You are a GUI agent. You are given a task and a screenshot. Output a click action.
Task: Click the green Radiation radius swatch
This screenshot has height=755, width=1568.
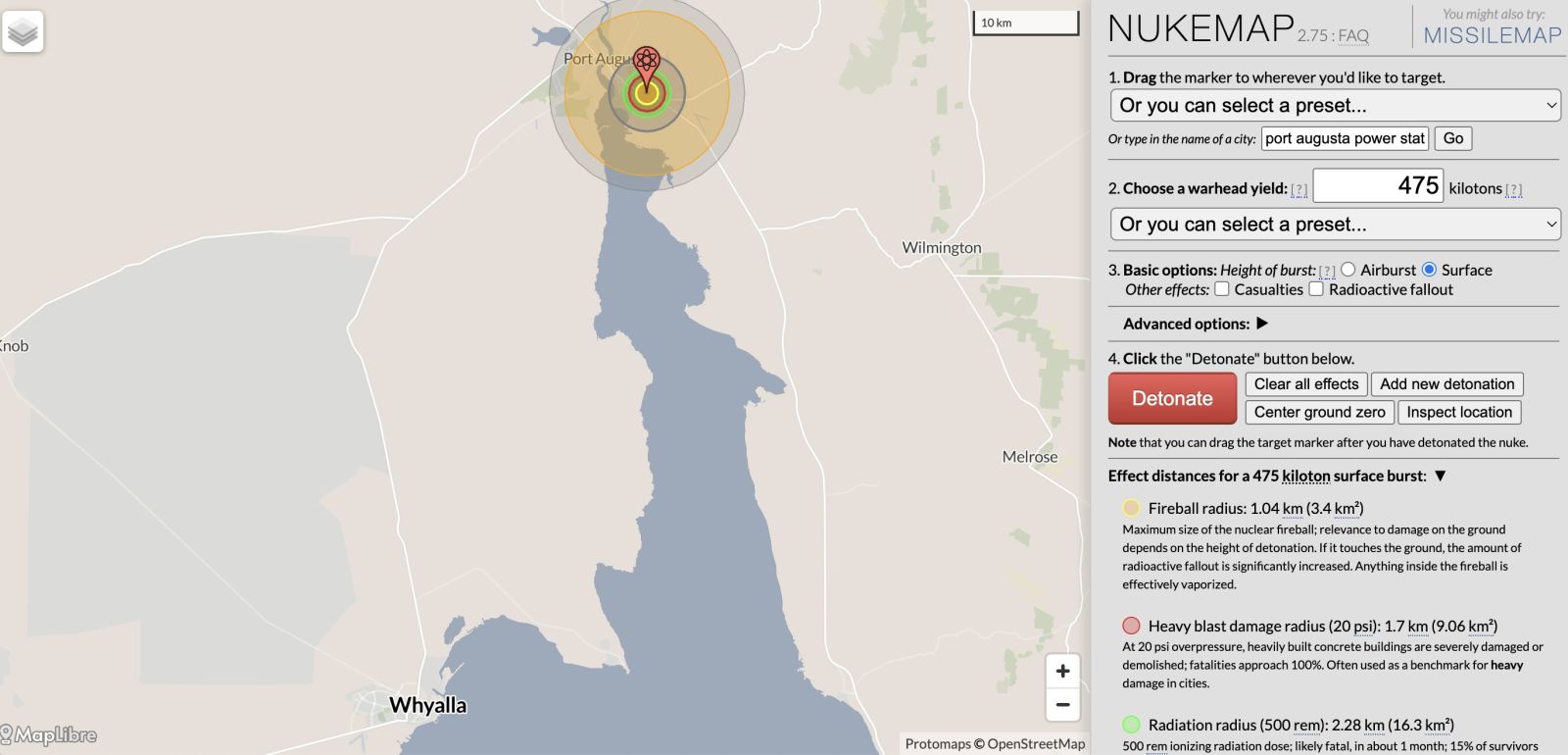click(1131, 725)
